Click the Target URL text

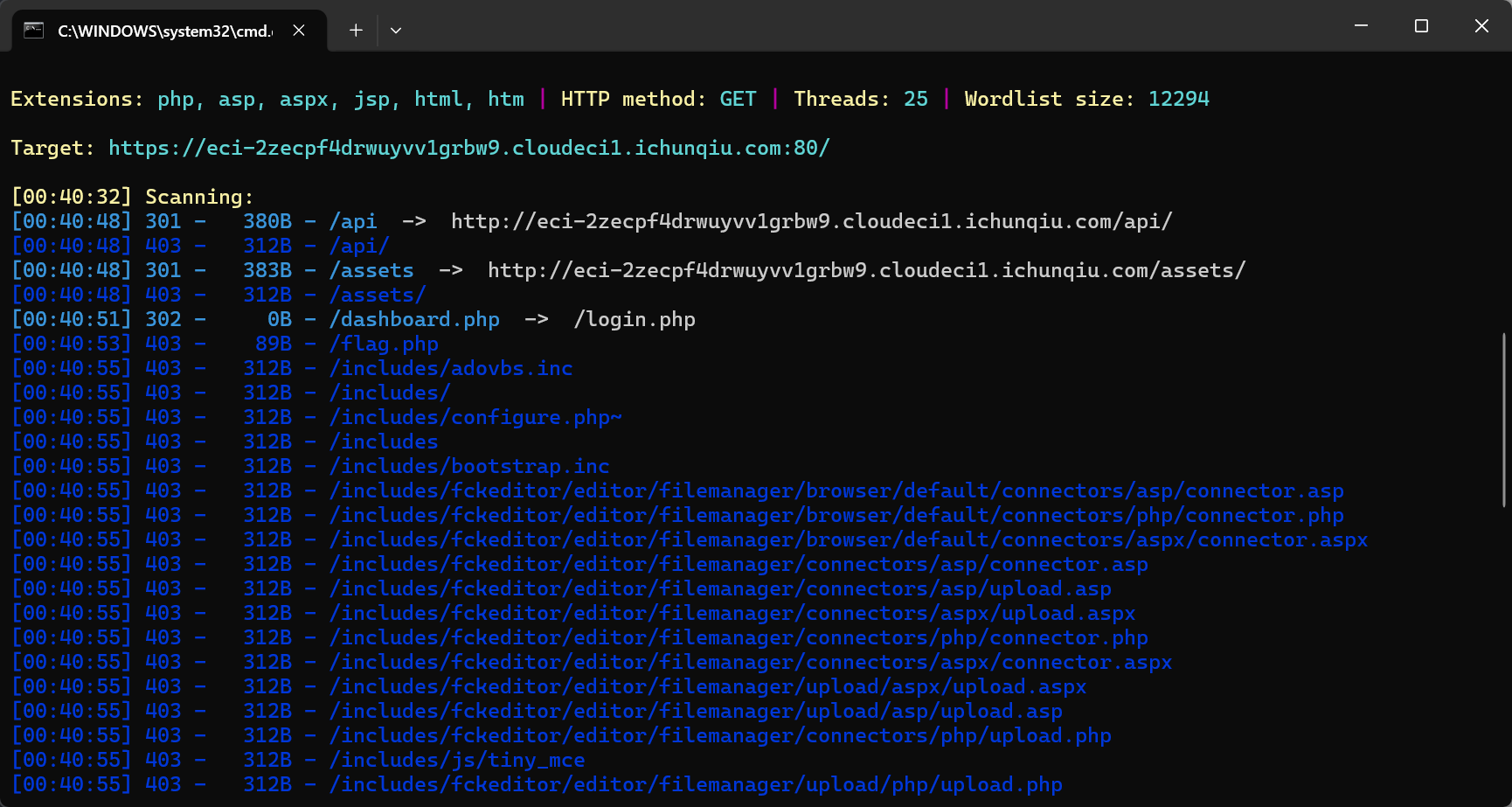[469, 148]
